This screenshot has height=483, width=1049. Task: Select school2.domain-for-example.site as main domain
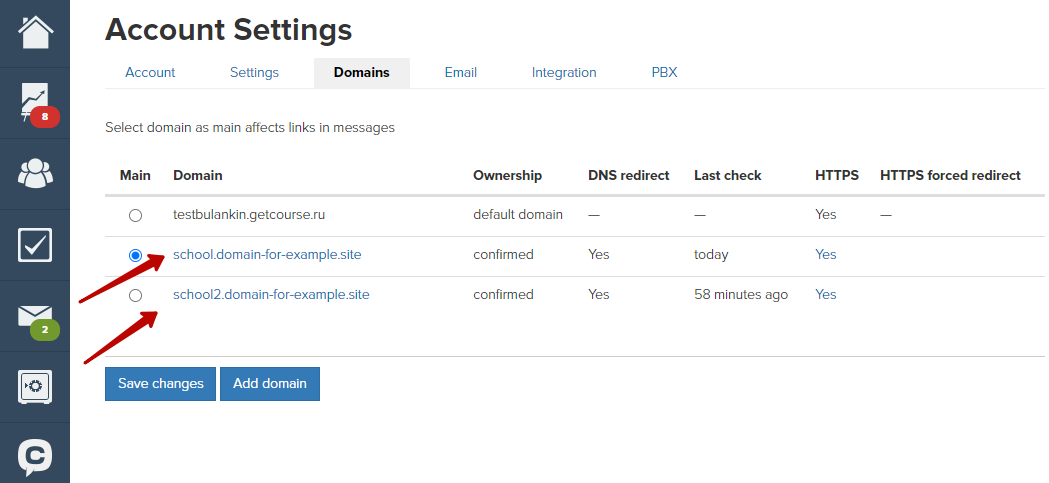click(135, 295)
